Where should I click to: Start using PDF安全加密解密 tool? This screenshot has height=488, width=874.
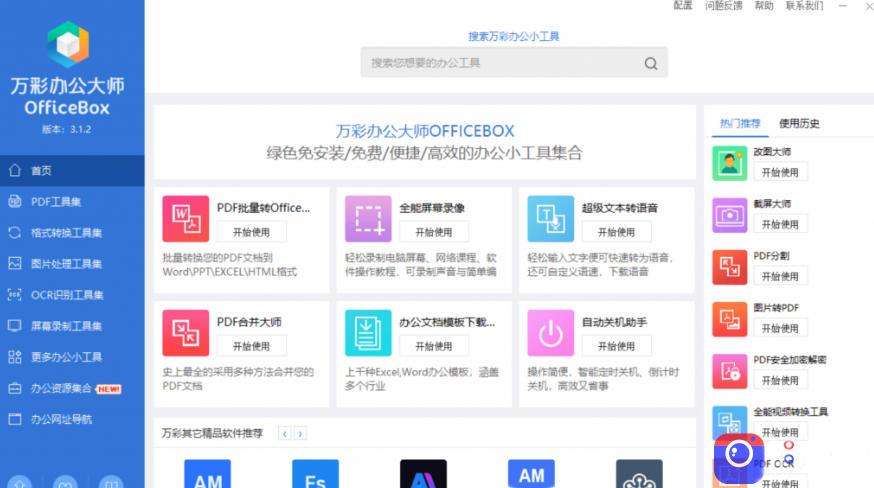[x=780, y=380]
